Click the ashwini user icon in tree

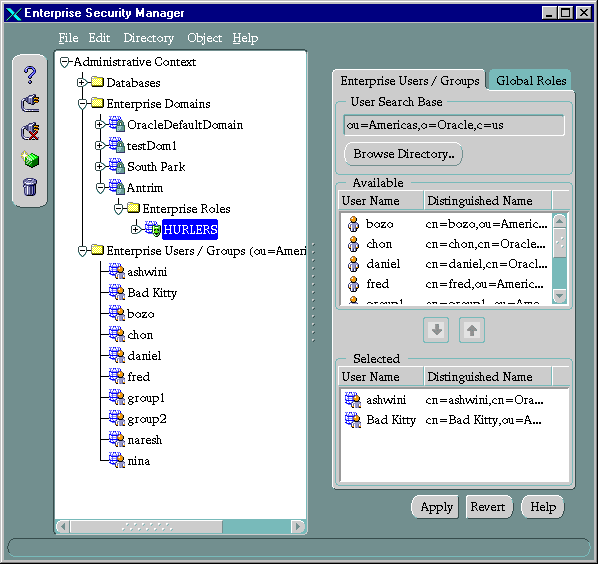click(x=117, y=271)
